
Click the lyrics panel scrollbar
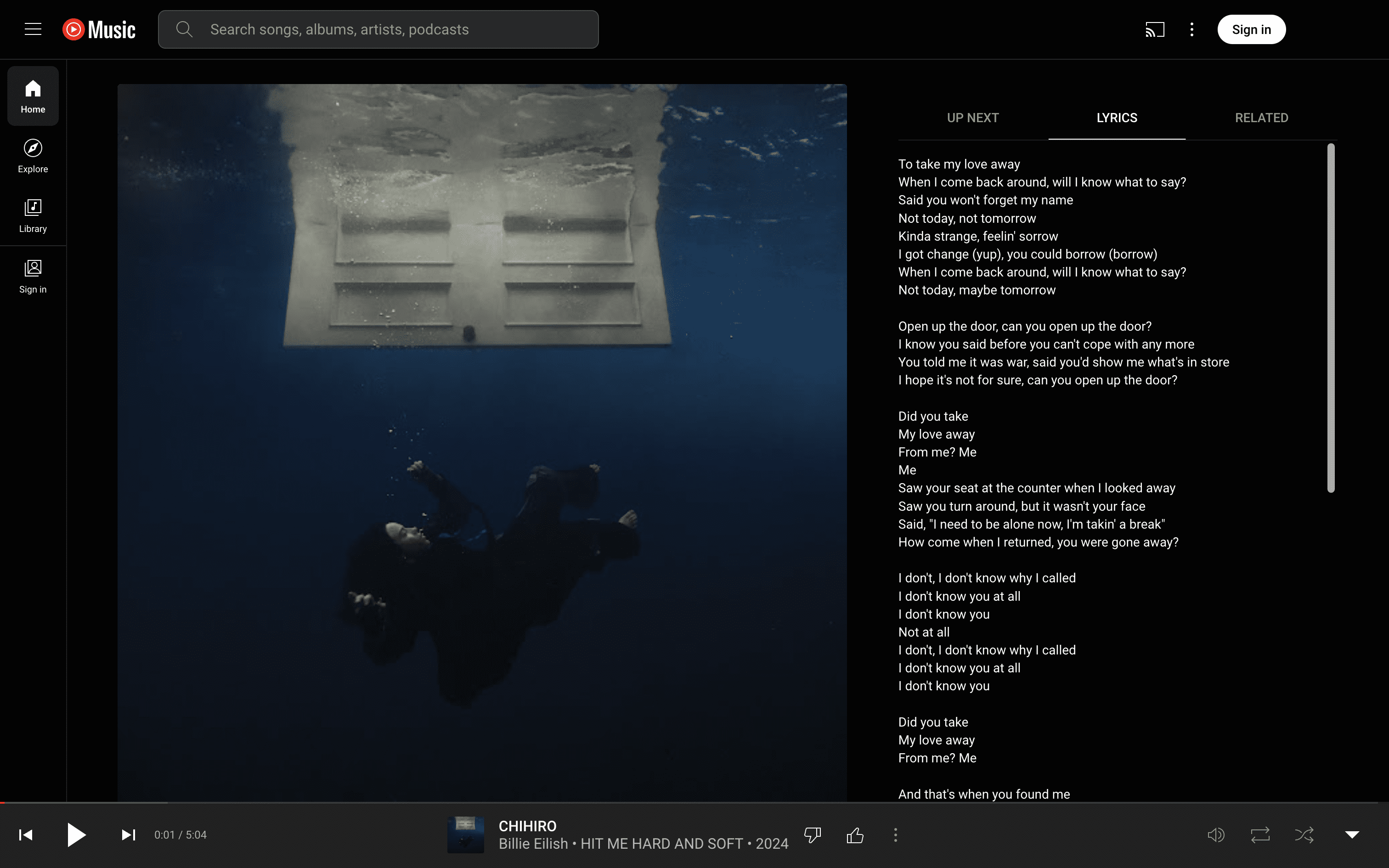pyautogui.click(x=1331, y=318)
